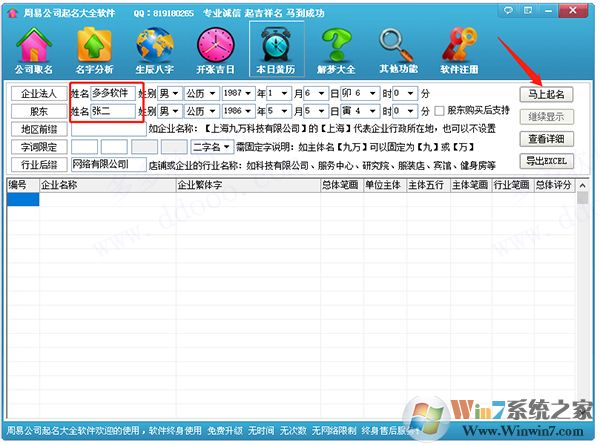Image resolution: width=600 pixels, height=445 pixels.
Task: Click the 行业后缀 button
Action: (39, 165)
